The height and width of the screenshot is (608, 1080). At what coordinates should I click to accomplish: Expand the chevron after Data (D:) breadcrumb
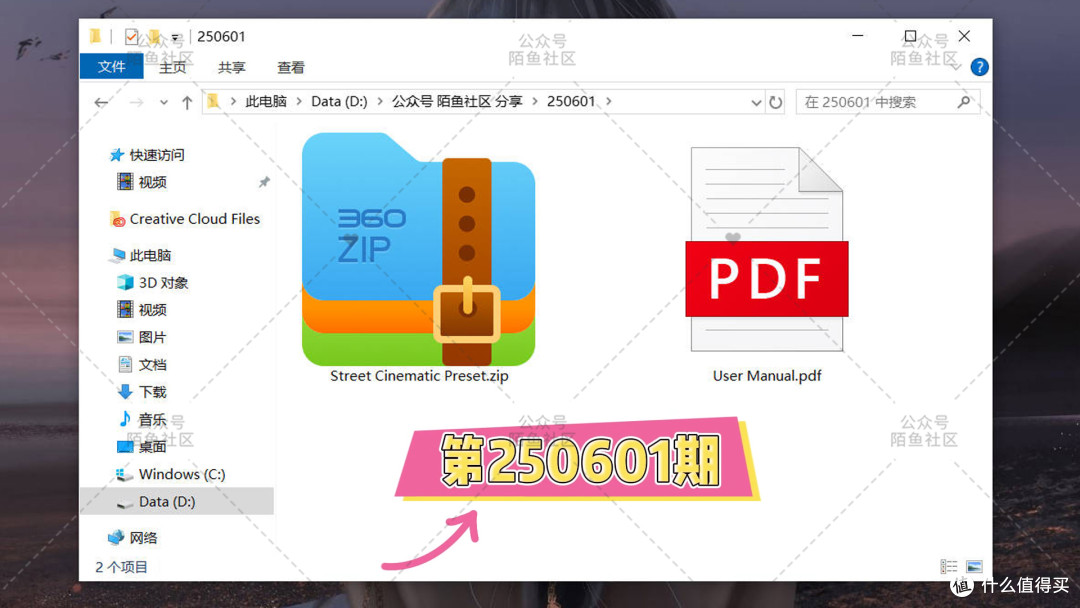[x=380, y=101]
